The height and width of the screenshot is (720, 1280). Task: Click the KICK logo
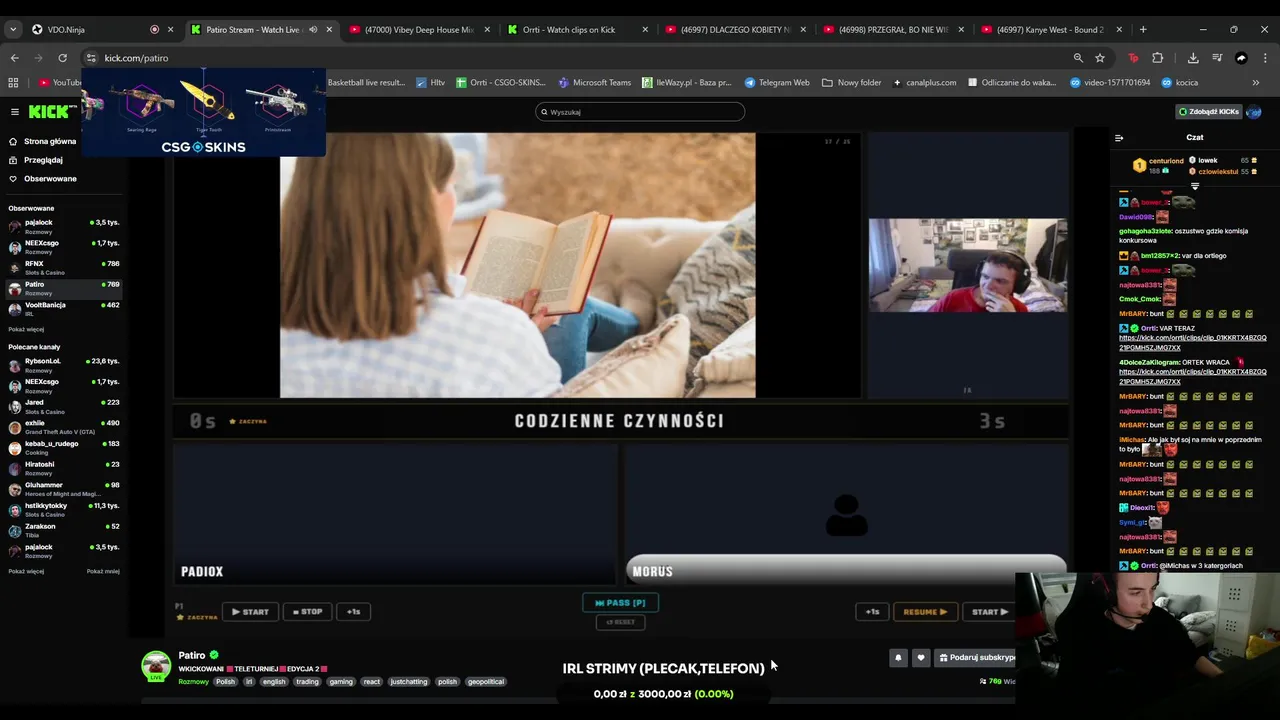(x=49, y=112)
